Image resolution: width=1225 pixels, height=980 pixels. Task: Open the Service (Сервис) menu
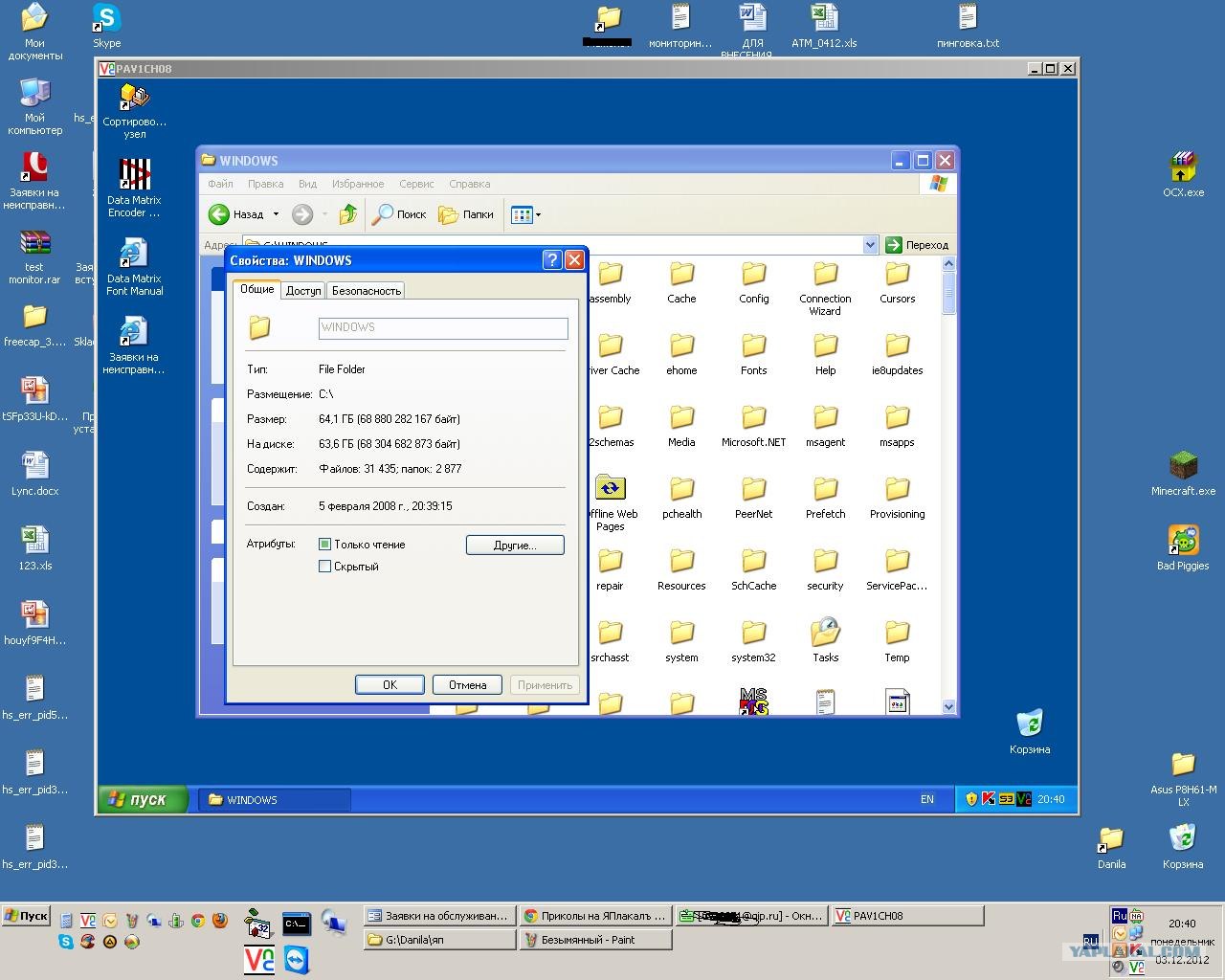(416, 184)
